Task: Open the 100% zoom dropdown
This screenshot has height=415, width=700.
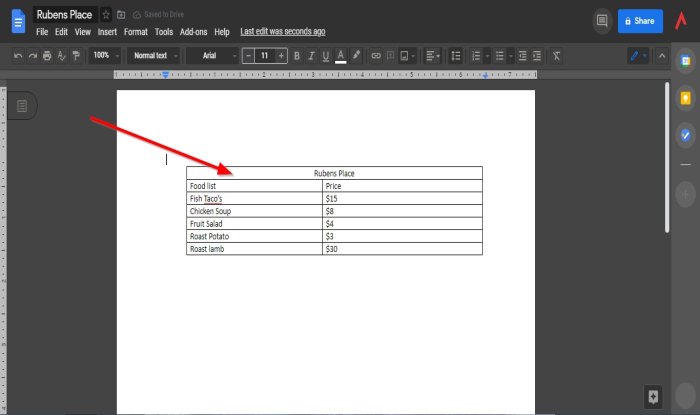Action: coord(105,55)
